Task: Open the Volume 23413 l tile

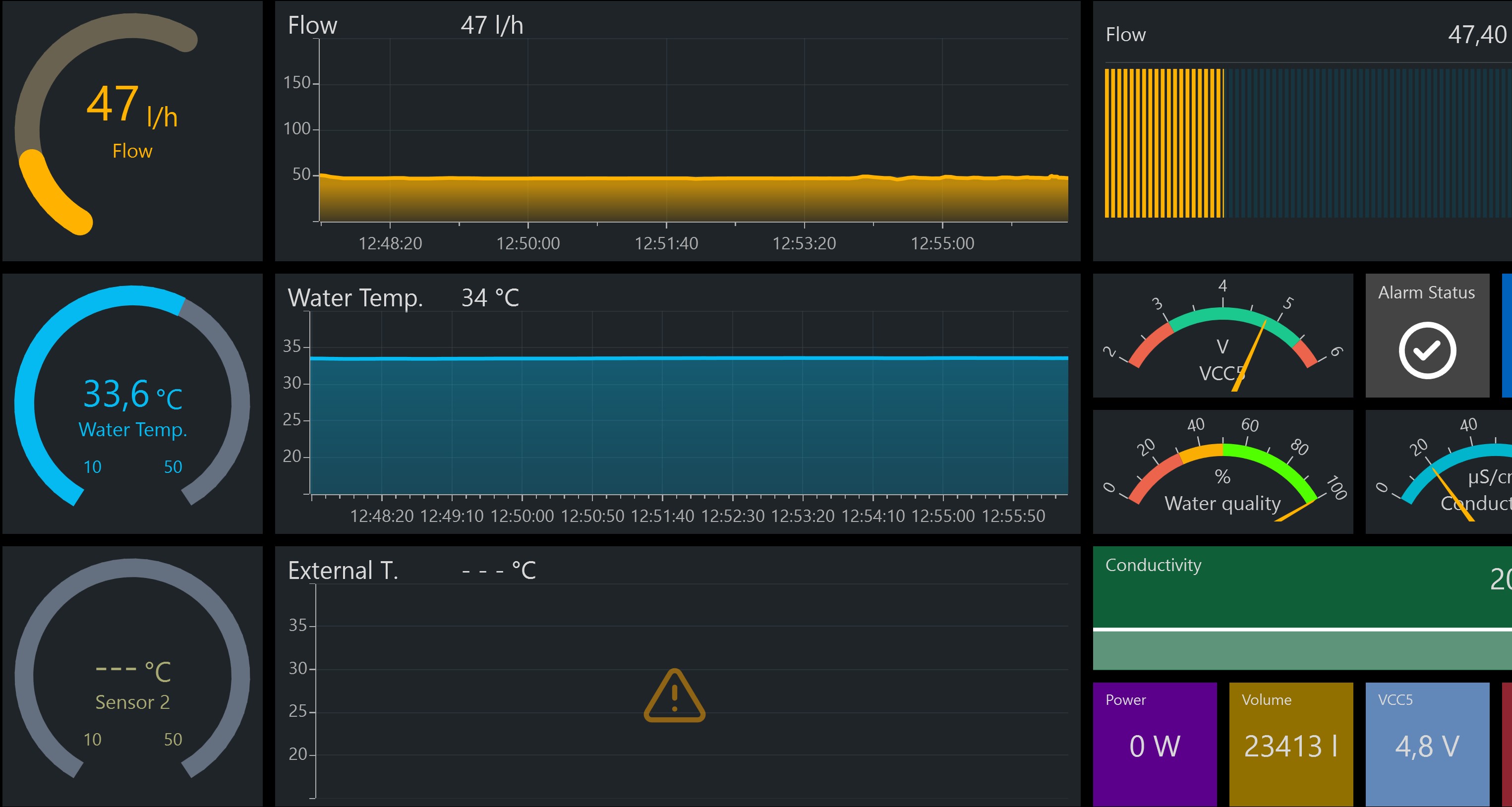Action: pos(1291,744)
